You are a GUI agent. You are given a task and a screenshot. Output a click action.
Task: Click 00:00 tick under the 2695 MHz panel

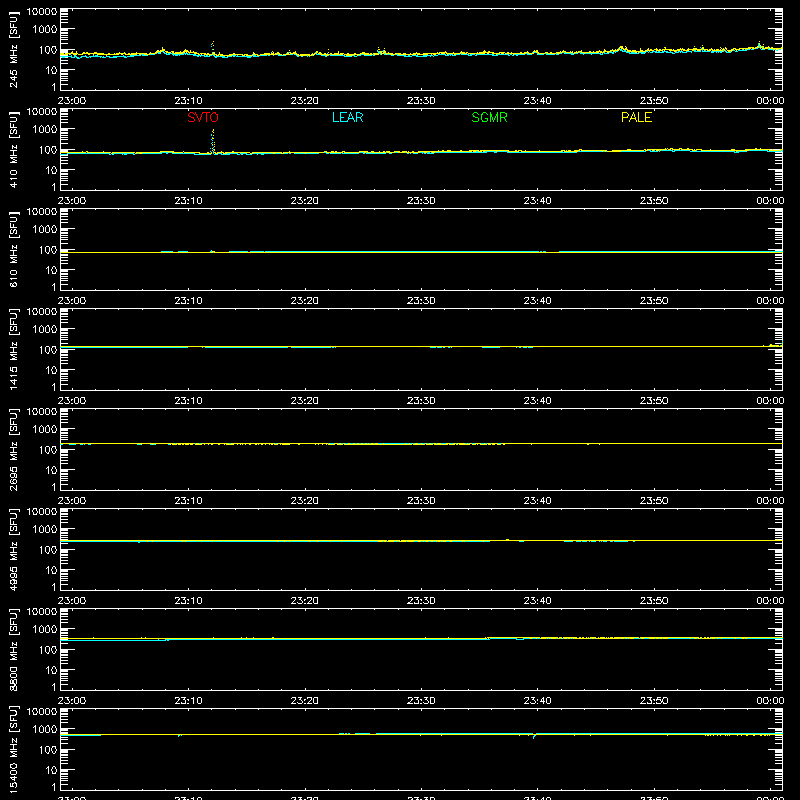pos(770,501)
